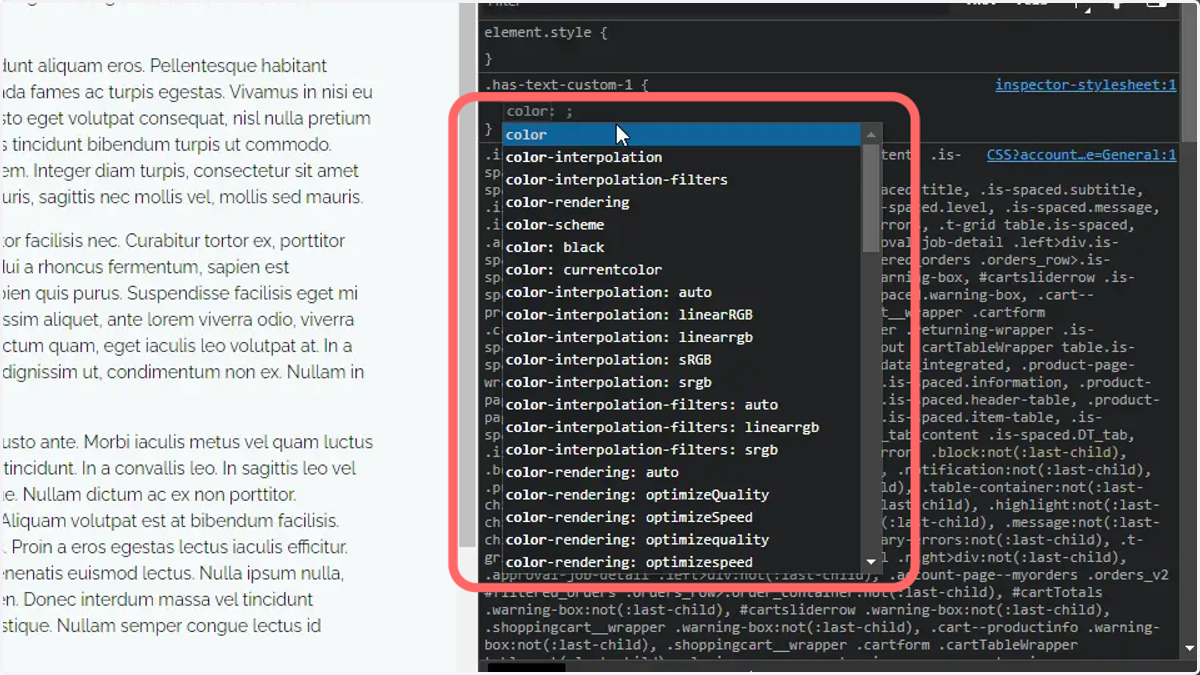Choose 'color-interpolation: auto' suggestion
The image size is (1200, 675).
tap(681, 292)
